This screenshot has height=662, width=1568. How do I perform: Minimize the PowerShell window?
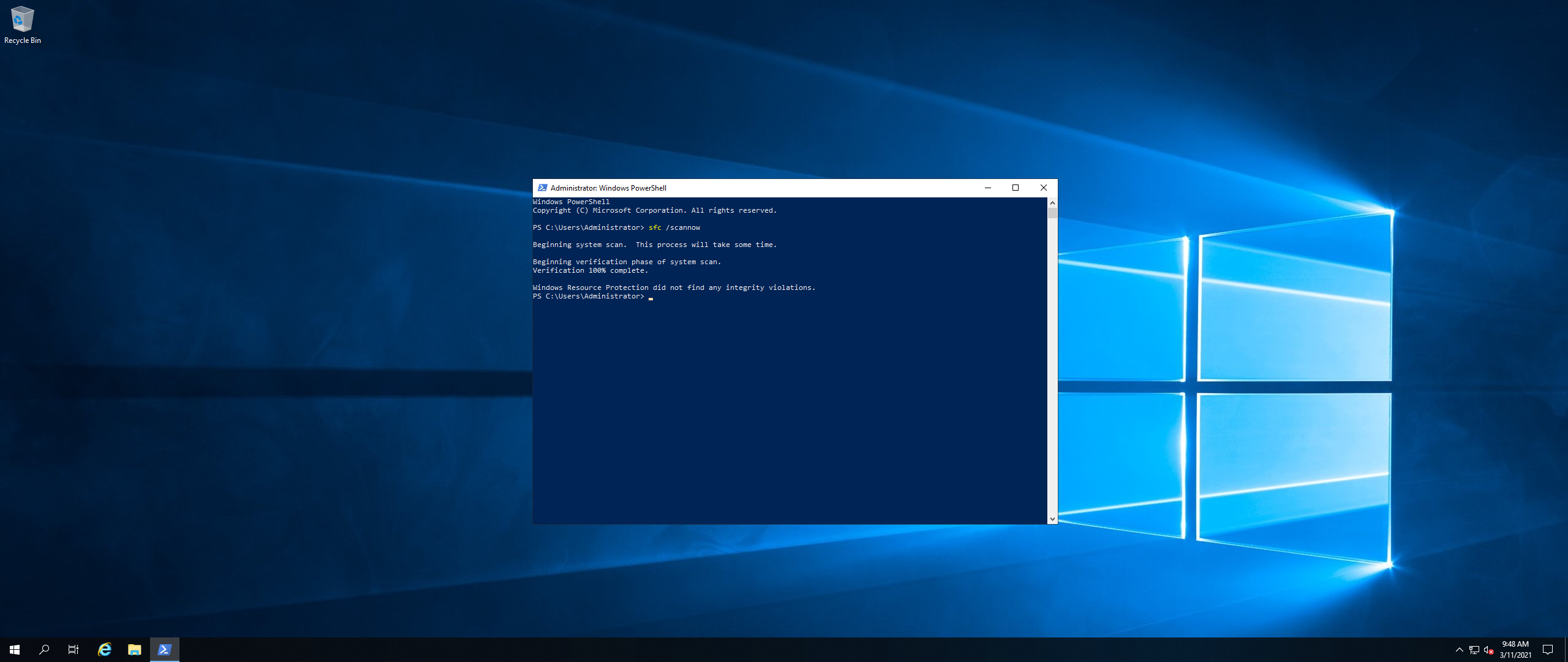(x=988, y=188)
